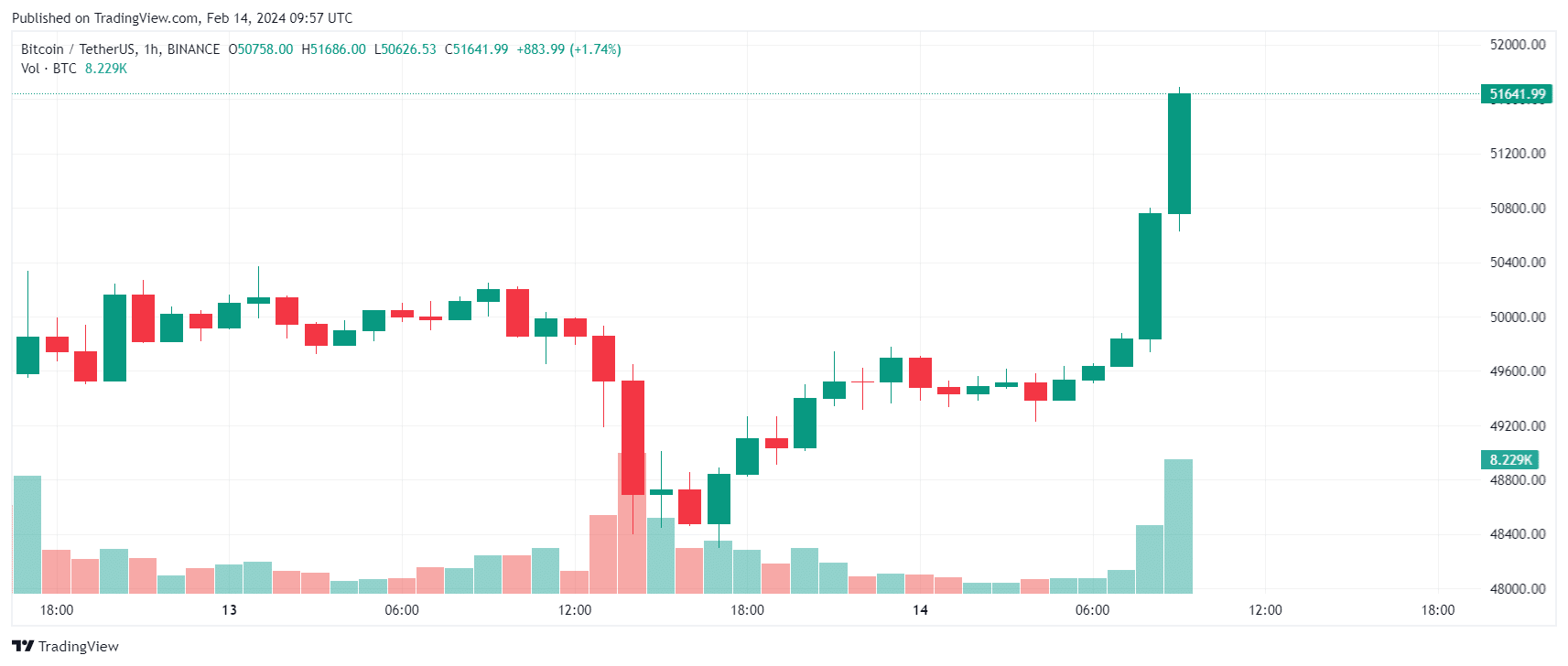
Task: Click the Published on TradingView.com header text
Action: click(181, 17)
